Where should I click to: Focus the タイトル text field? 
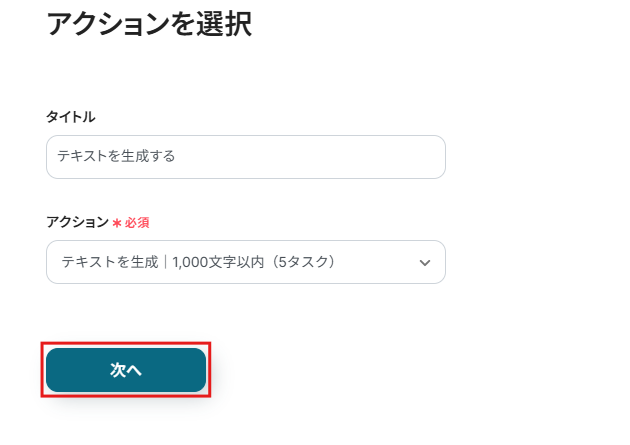(x=245, y=157)
